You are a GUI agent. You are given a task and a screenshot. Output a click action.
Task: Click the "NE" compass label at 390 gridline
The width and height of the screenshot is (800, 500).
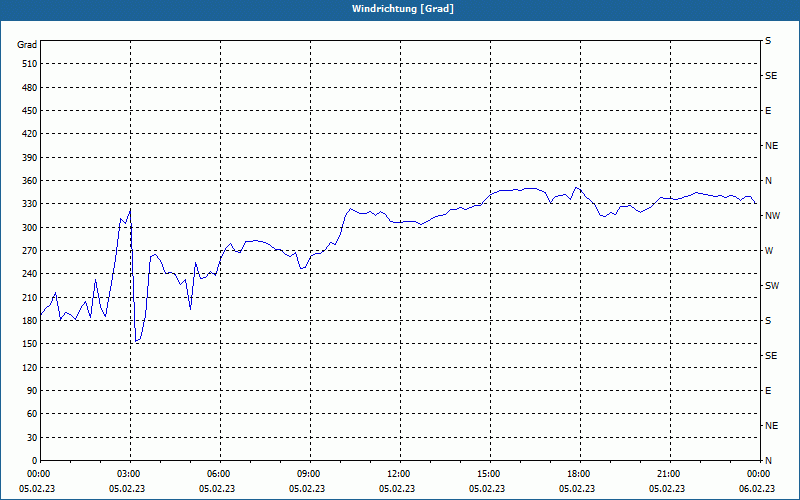(x=772, y=146)
